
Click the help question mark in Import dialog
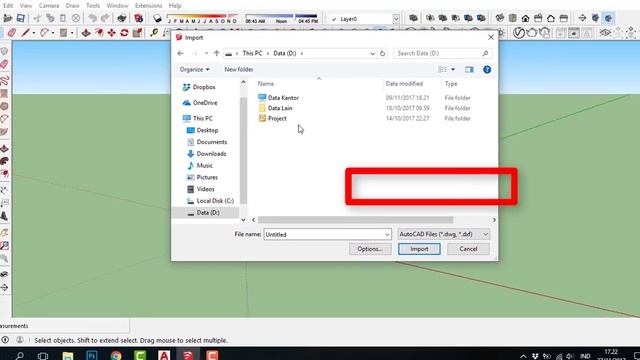(487, 69)
